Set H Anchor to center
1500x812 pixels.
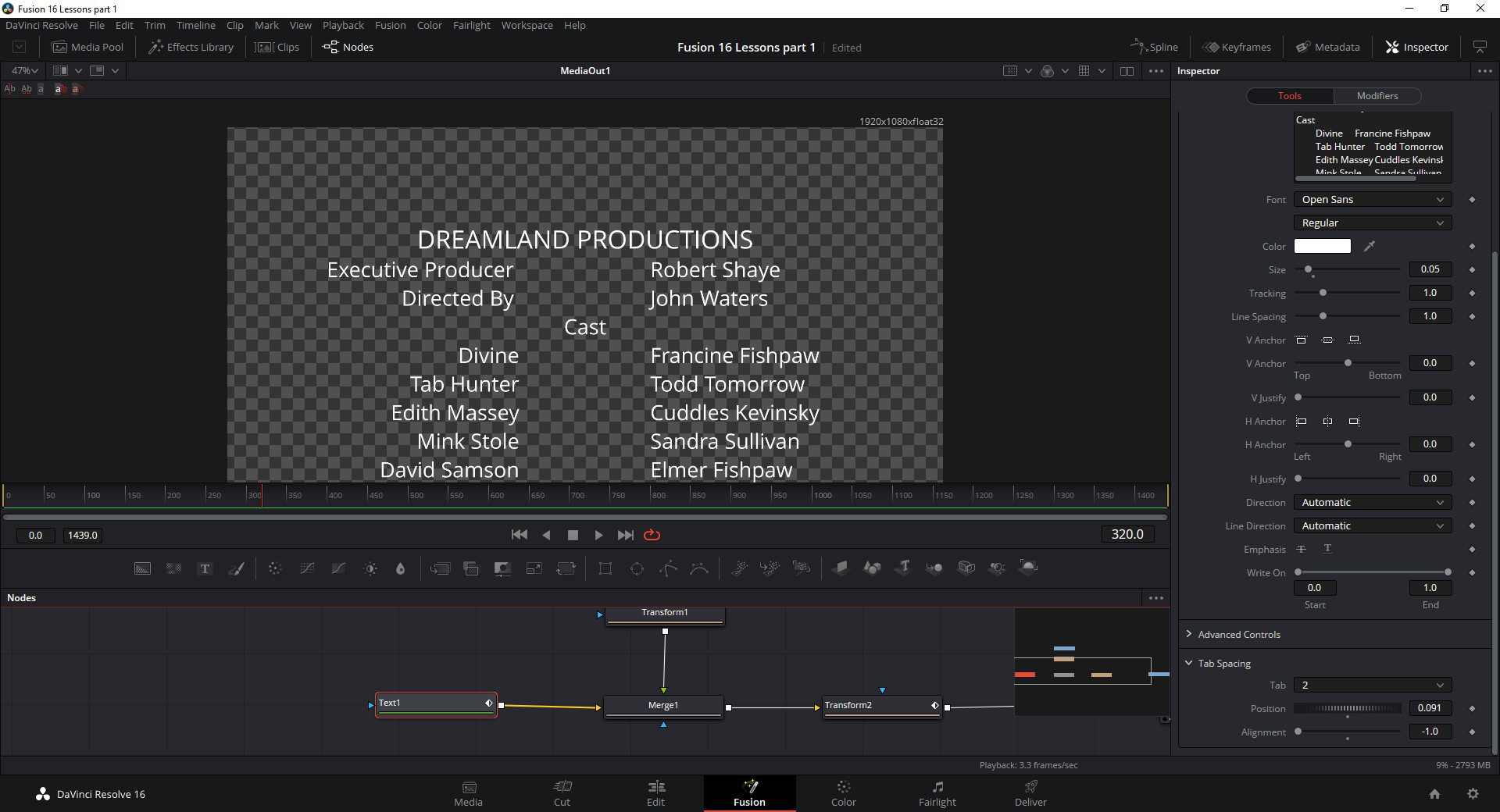click(x=1327, y=421)
